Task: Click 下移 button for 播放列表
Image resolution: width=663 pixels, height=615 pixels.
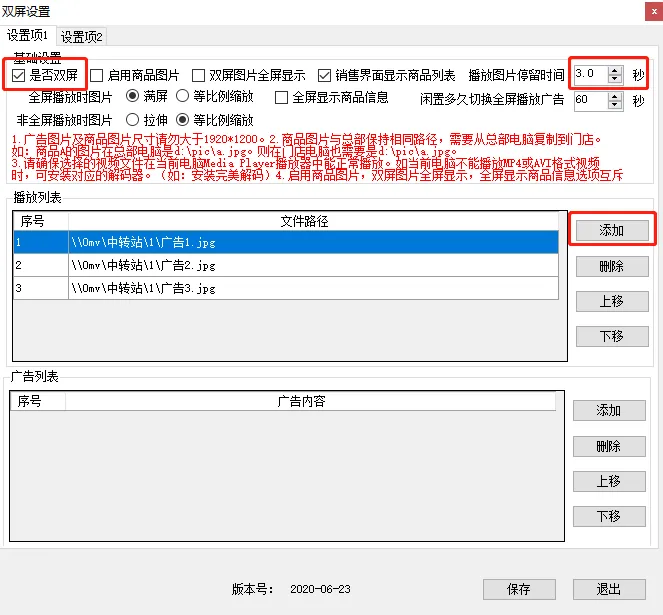Action: pyautogui.click(x=612, y=336)
